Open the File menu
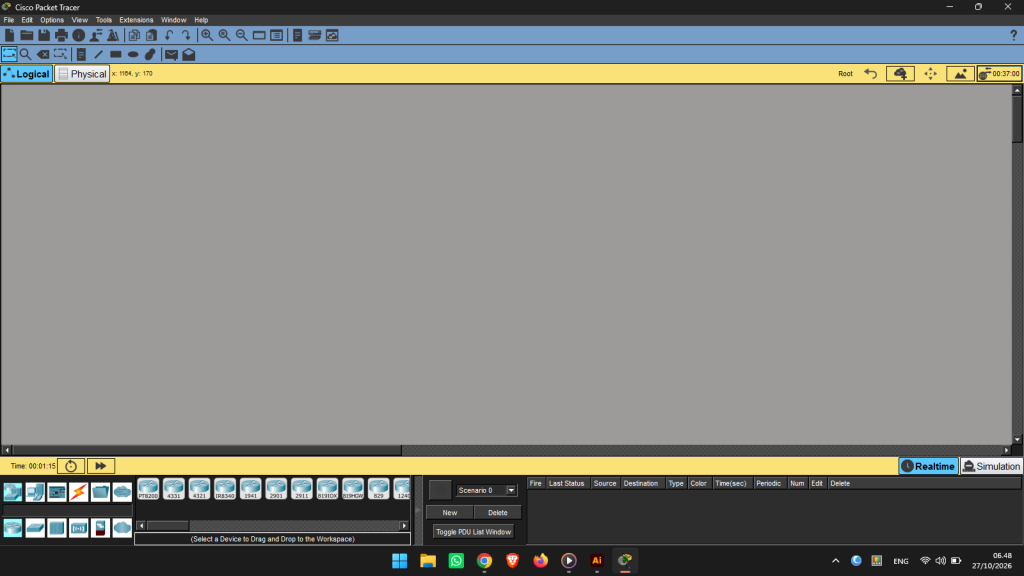Viewport: 1024px width, 576px height. [x=9, y=20]
